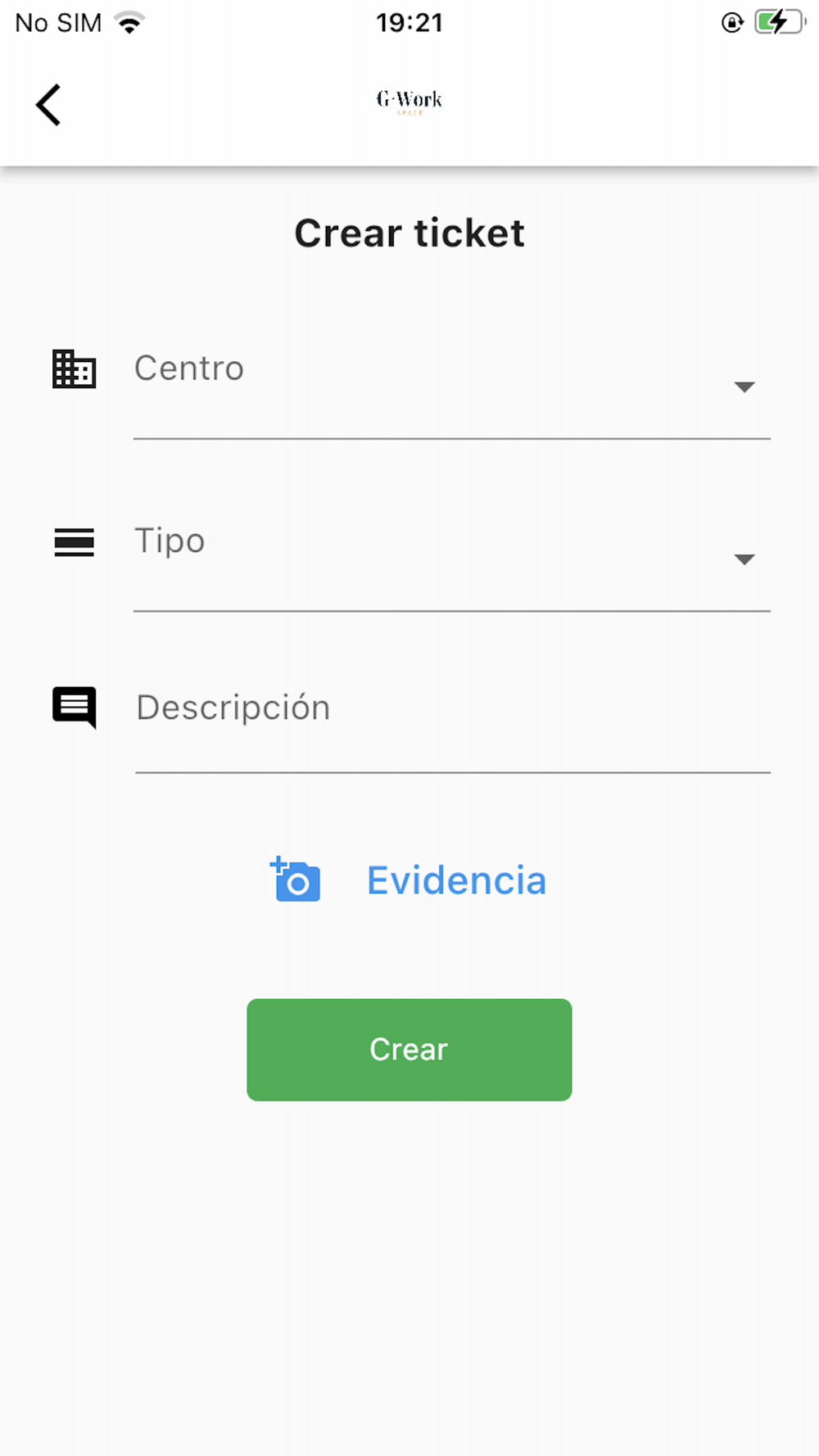This screenshot has width=819, height=1456.
Task: Tap the Centro label text
Action: pos(189,369)
